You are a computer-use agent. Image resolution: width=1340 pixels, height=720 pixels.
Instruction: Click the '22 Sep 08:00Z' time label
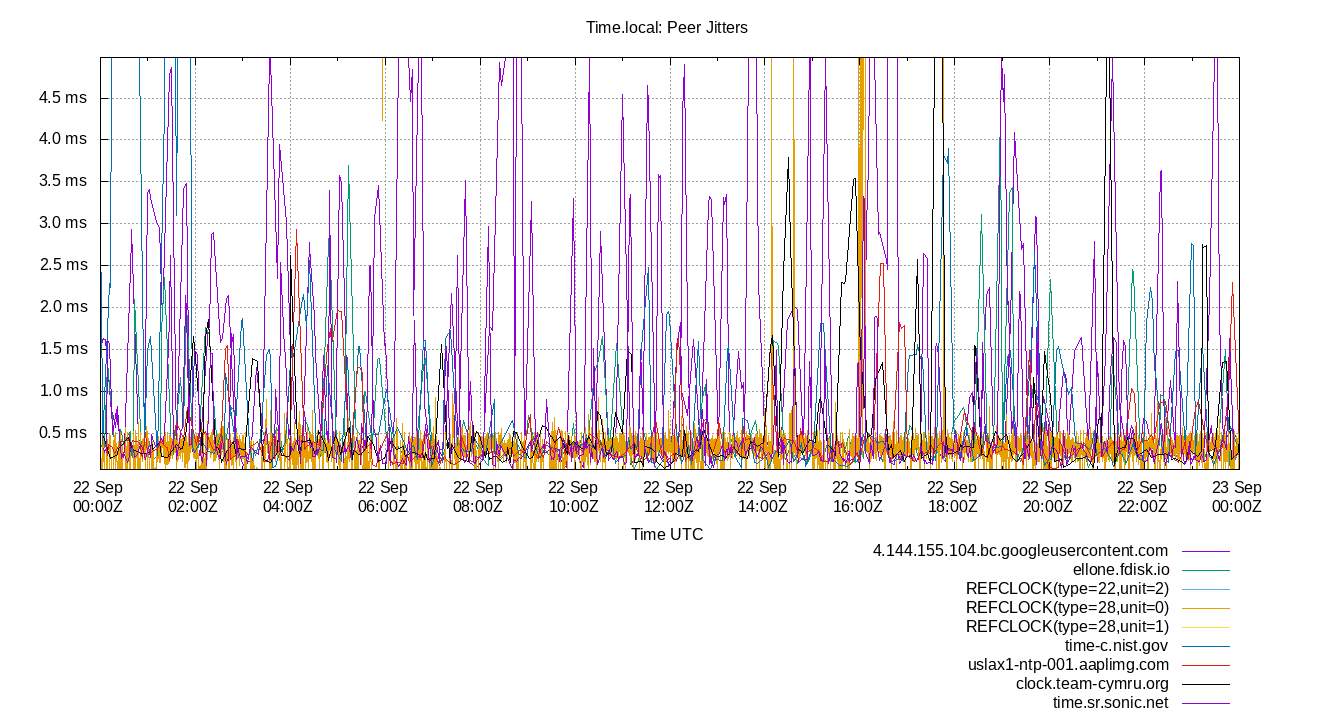pos(478,497)
